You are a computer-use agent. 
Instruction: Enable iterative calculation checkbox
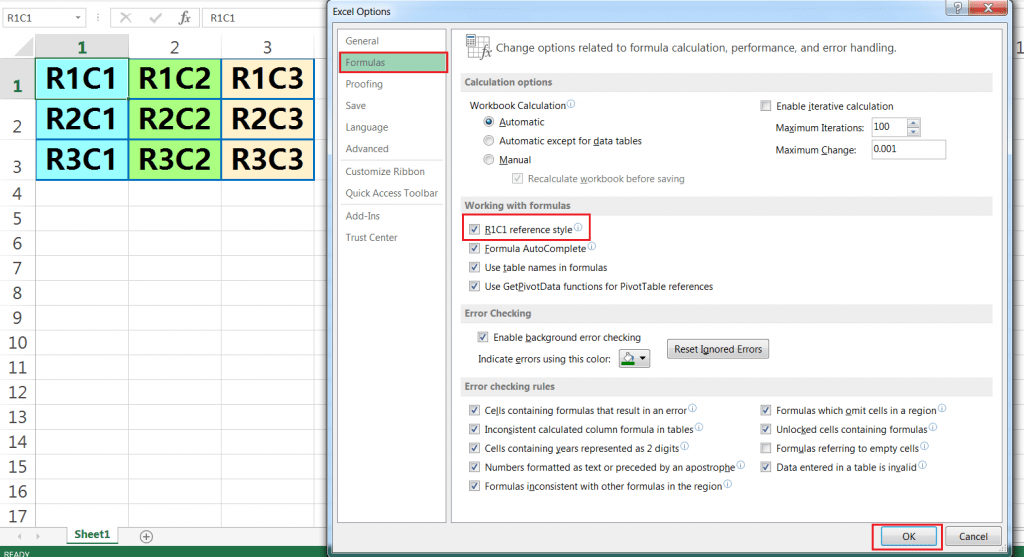coord(765,106)
